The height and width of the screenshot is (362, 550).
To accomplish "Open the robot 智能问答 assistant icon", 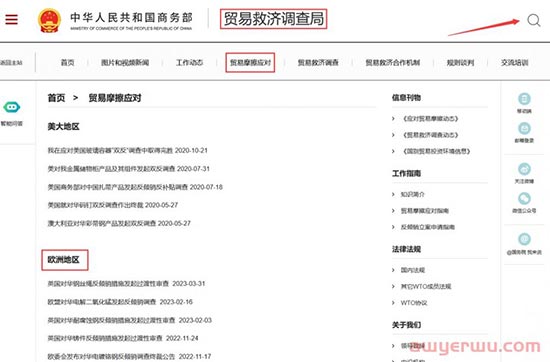I will [12, 107].
